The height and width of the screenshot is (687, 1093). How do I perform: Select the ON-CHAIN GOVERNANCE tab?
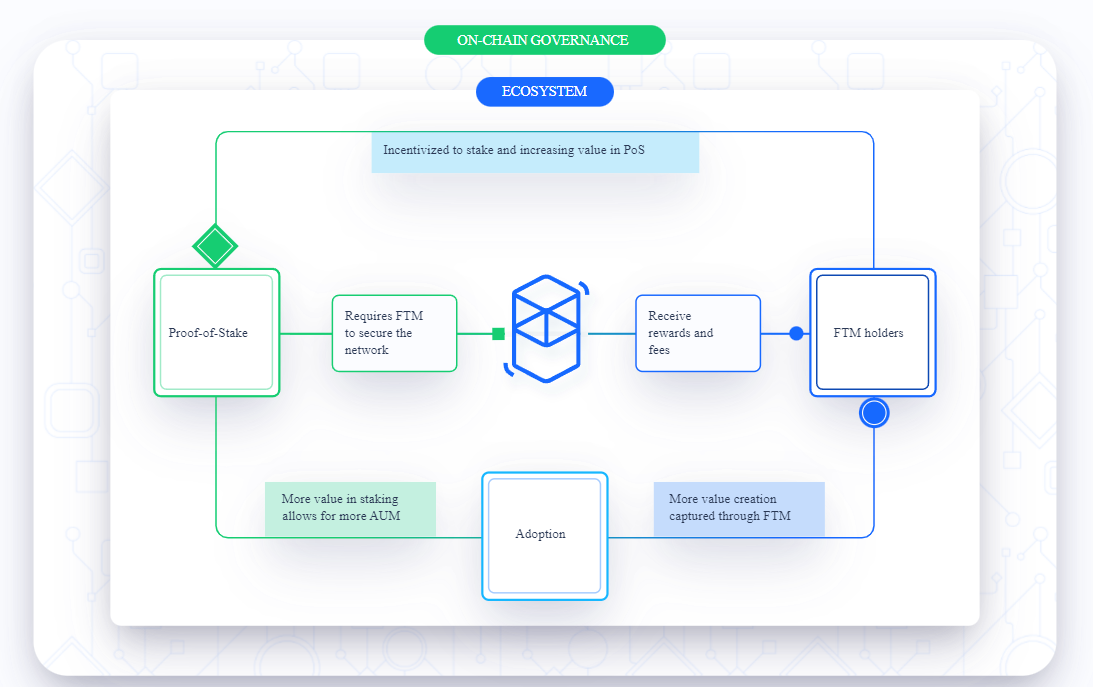(x=544, y=40)
